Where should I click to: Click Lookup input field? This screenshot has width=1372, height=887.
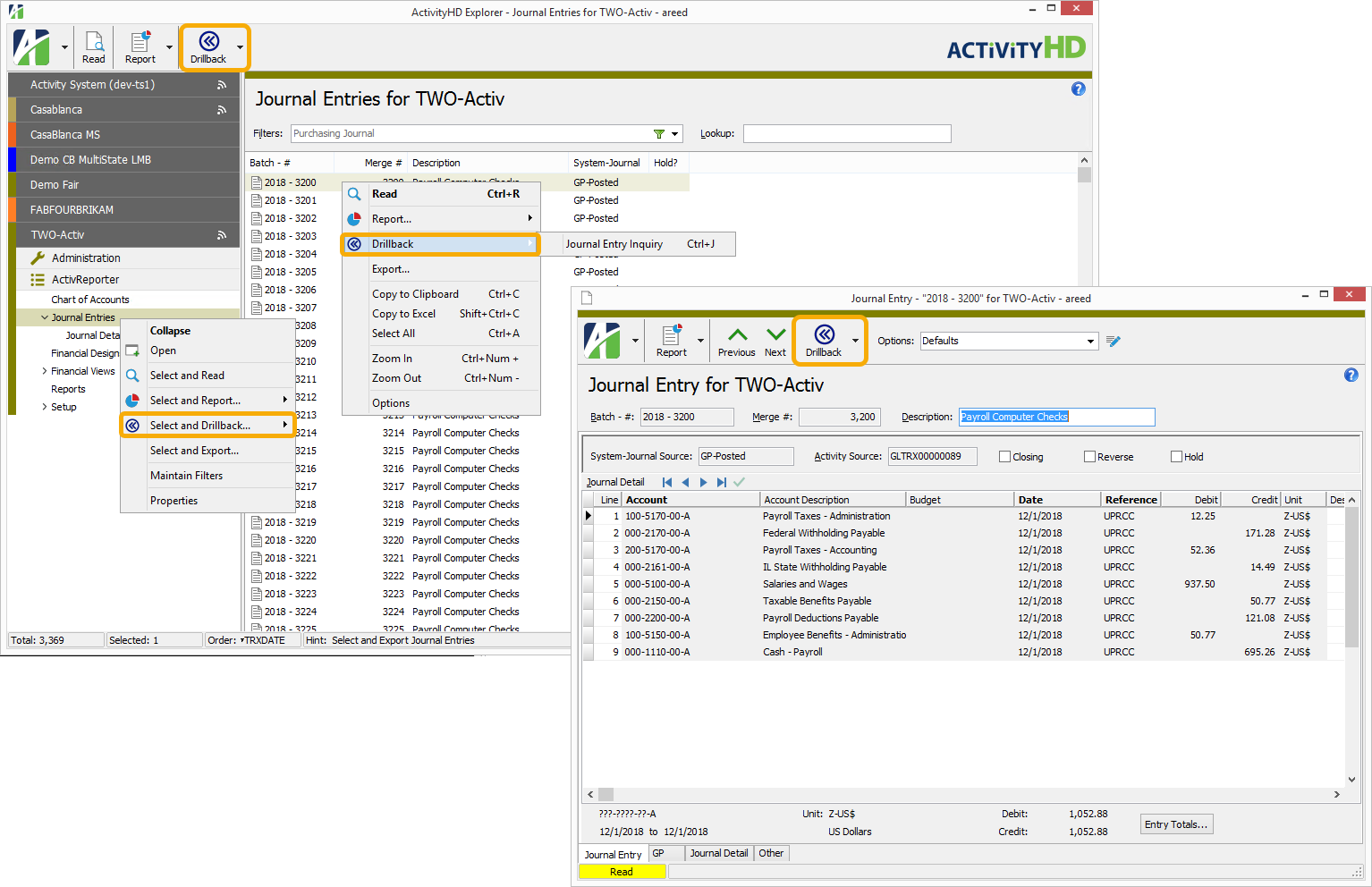(847, 134)
